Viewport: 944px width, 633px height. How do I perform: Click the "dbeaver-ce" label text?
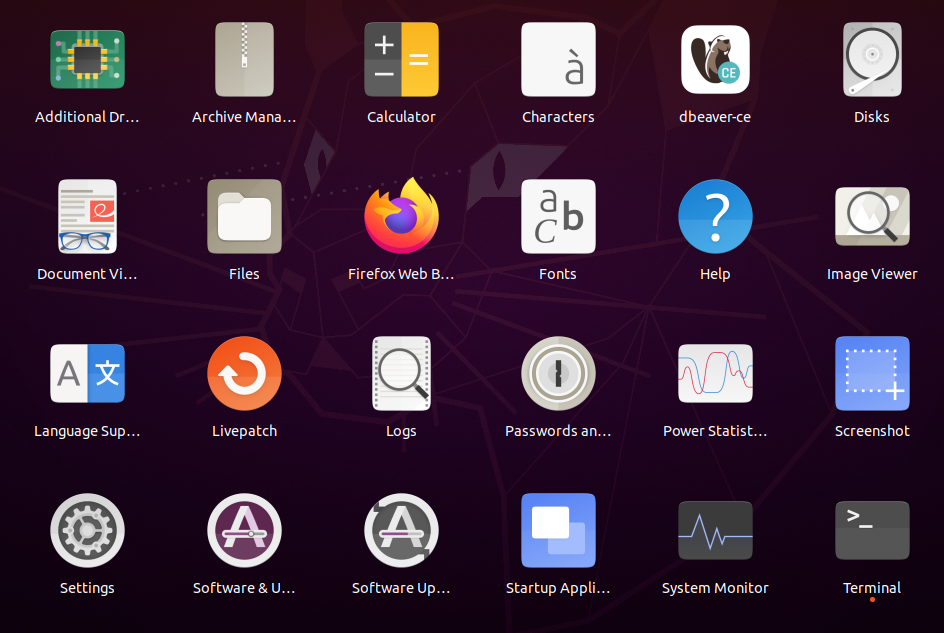[715, 117]
